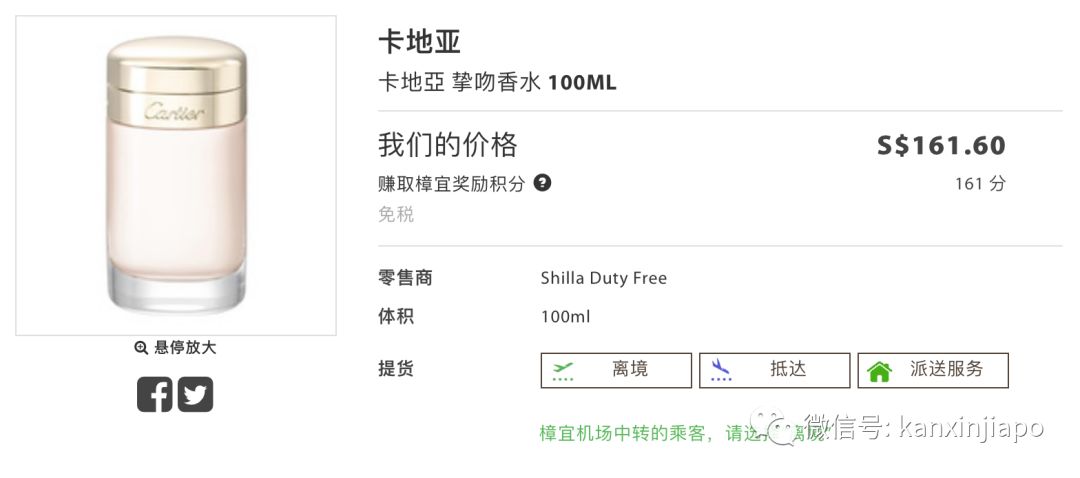
Task: Click the green house delivery icon
Action: coord(879,372)
